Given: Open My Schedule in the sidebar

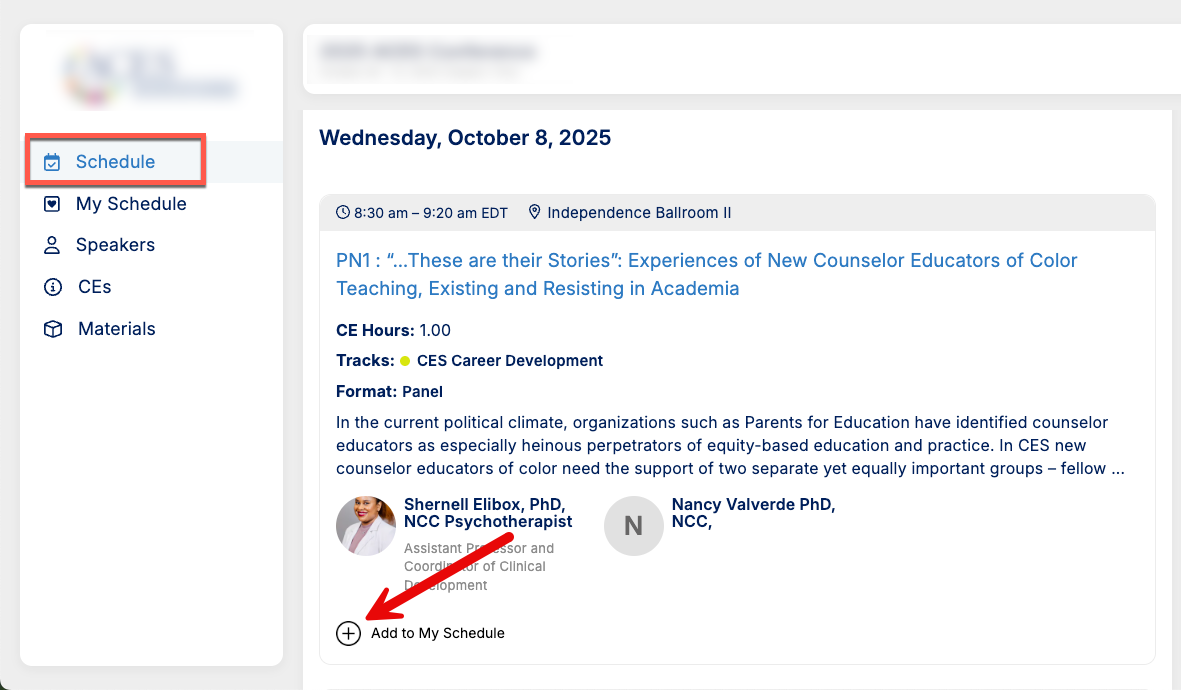Looking at the screenshot, I should [131, 204].
